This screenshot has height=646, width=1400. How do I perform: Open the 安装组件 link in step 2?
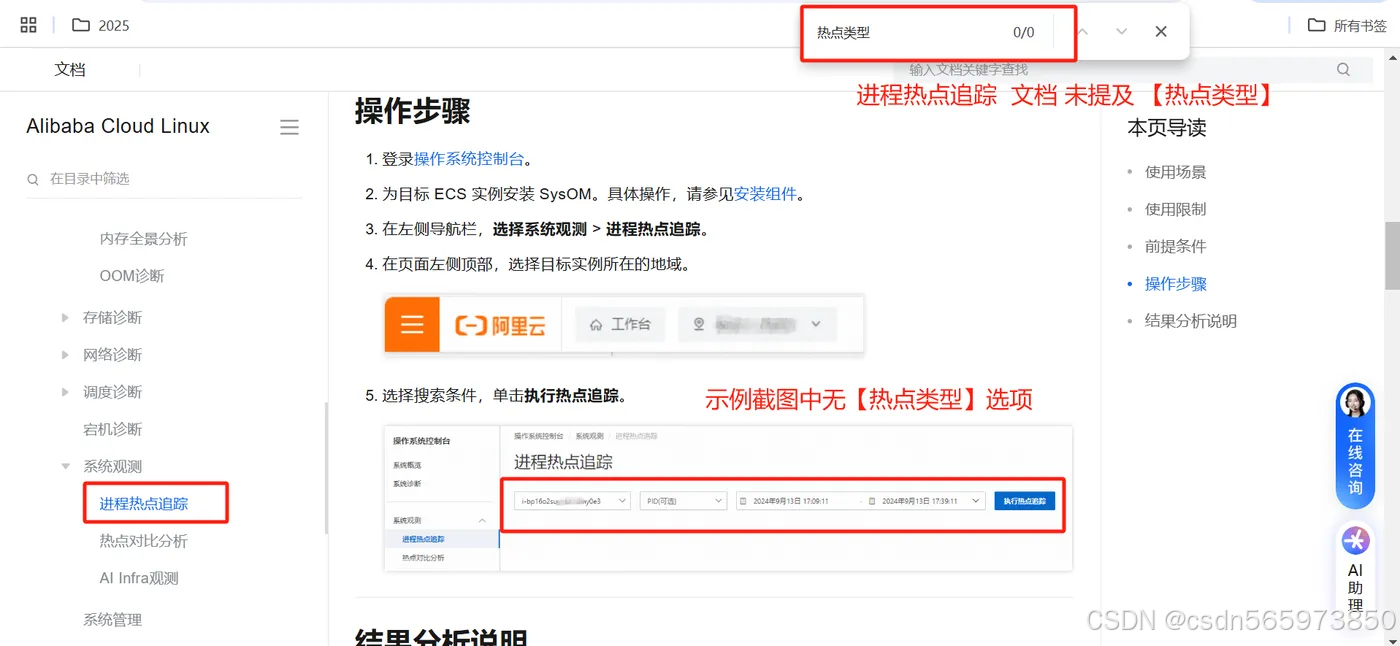(763, 193)
